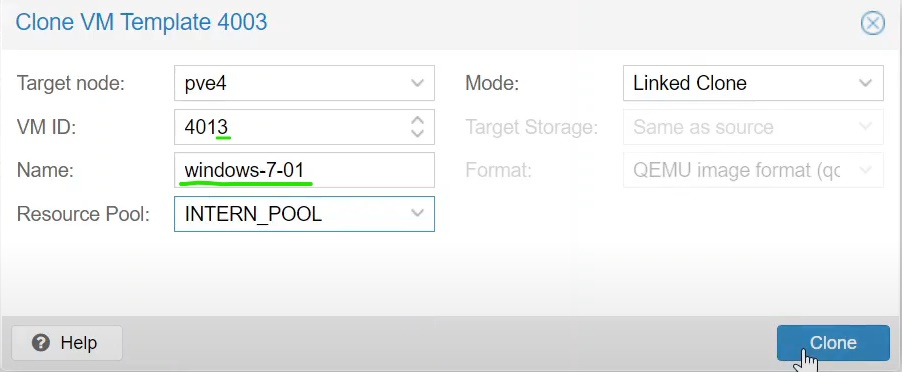The width and height of the screenshot is (902, 372).
Task: Open the Mode dropdown arrow
Action: [x=866, y=83]
